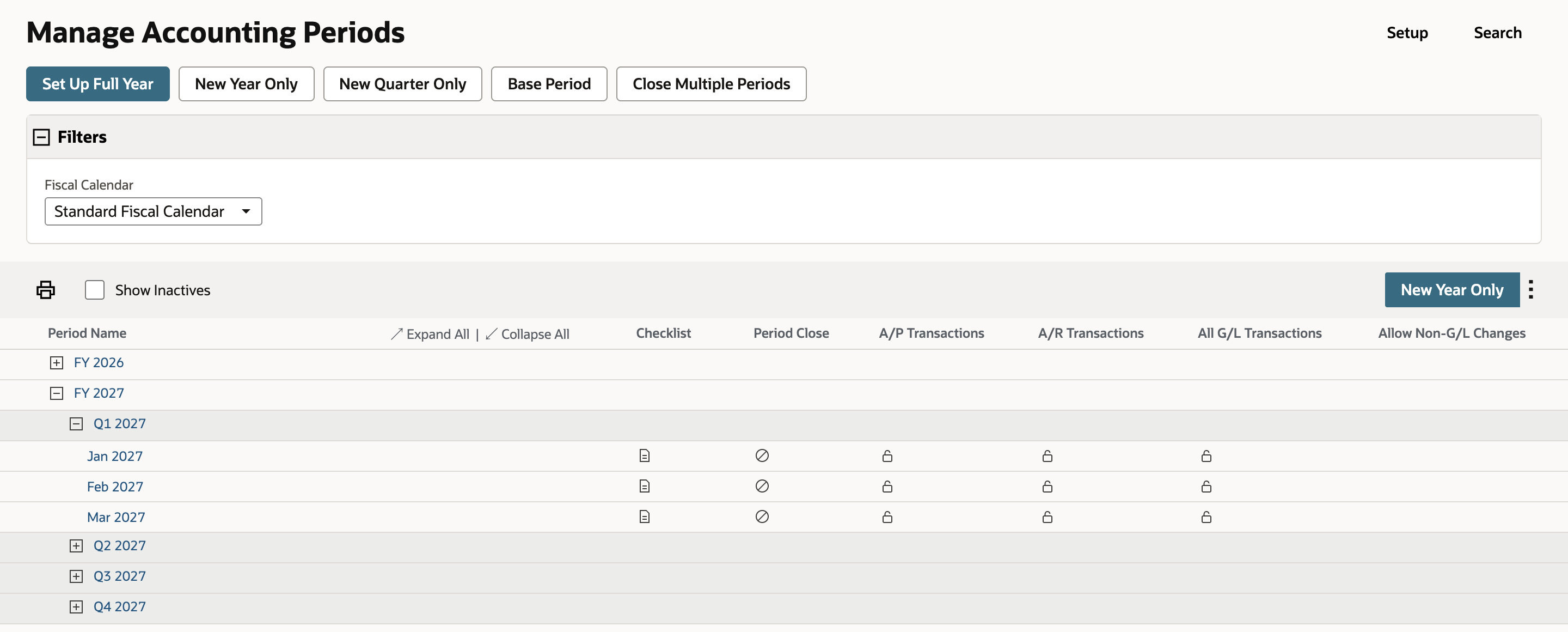Click the New Quarter Only button

(x=402, y=84)
